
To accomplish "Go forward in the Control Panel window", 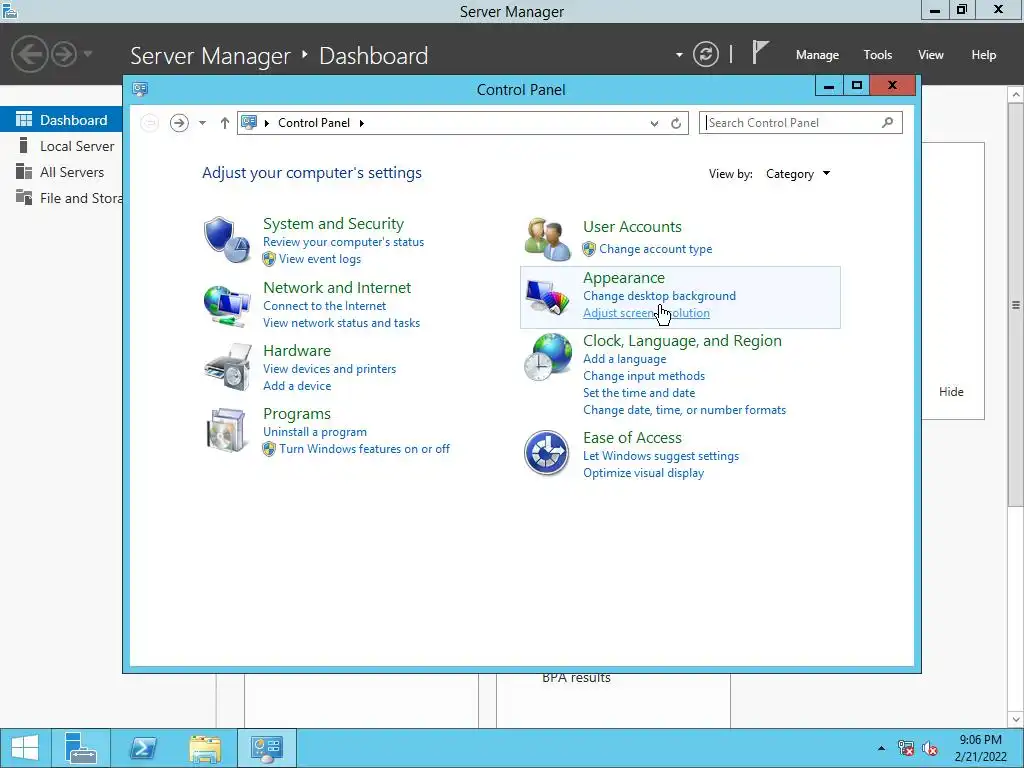I will point(179,123).
